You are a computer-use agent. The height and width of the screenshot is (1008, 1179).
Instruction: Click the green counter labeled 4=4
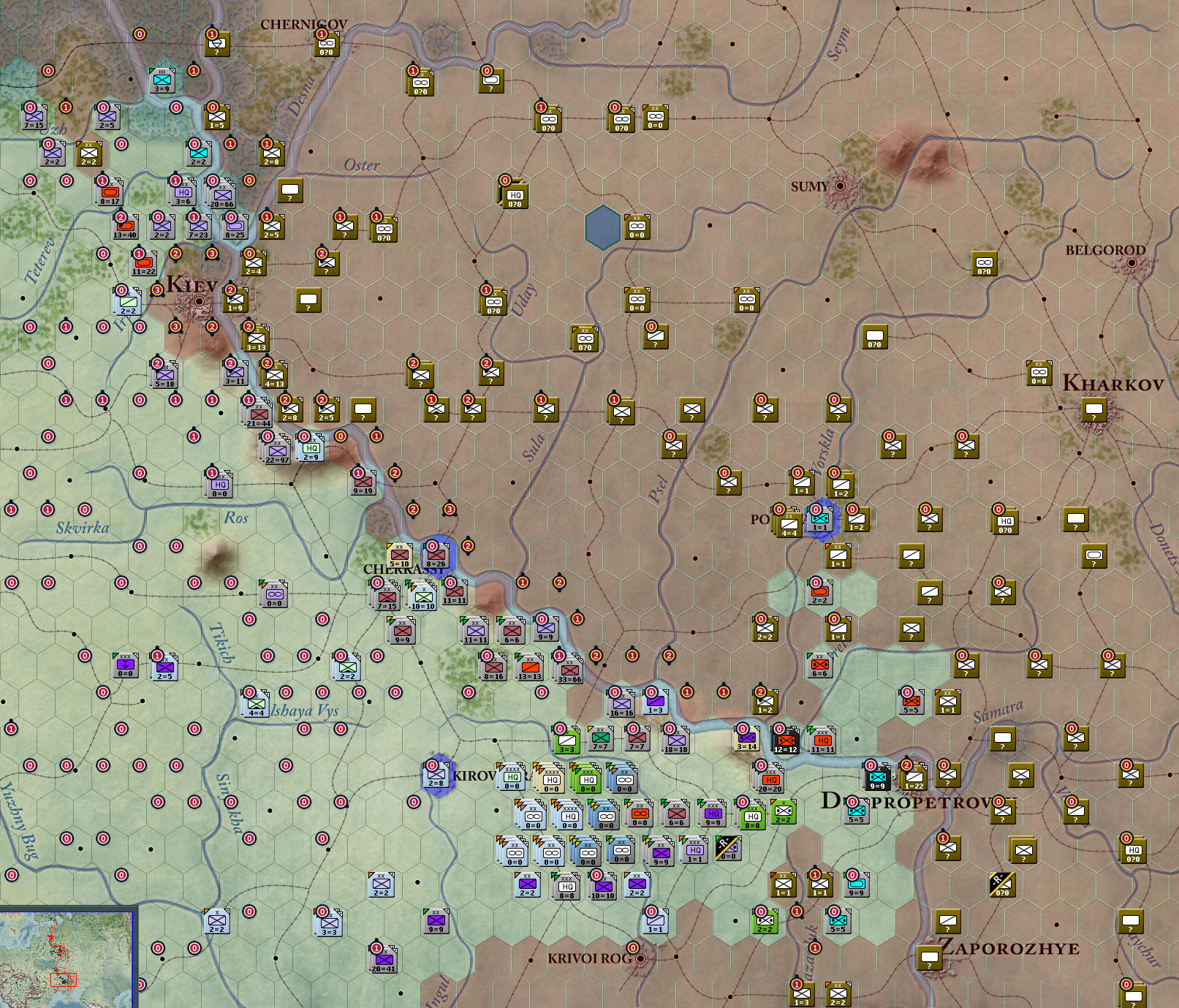click(x=257, y=705)
